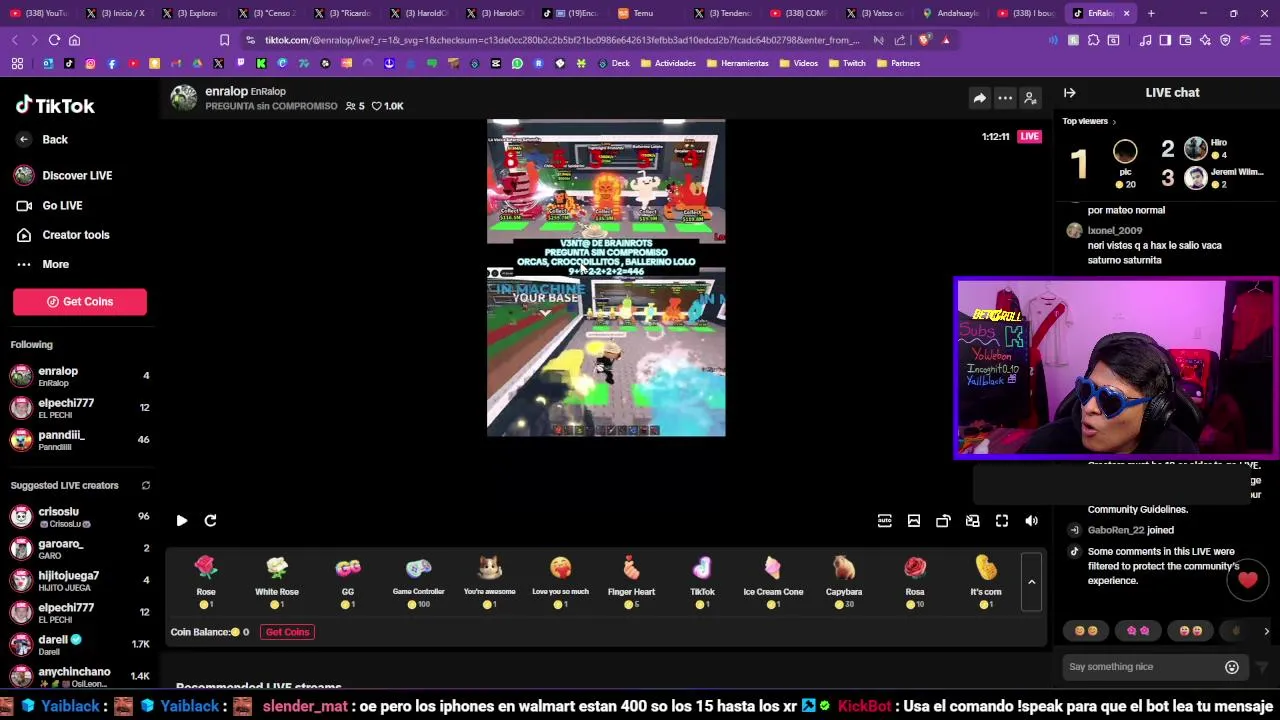Open followed creator elpechi777 under Following
Viewport: 1280px width, 720px height.
(80, 407)
